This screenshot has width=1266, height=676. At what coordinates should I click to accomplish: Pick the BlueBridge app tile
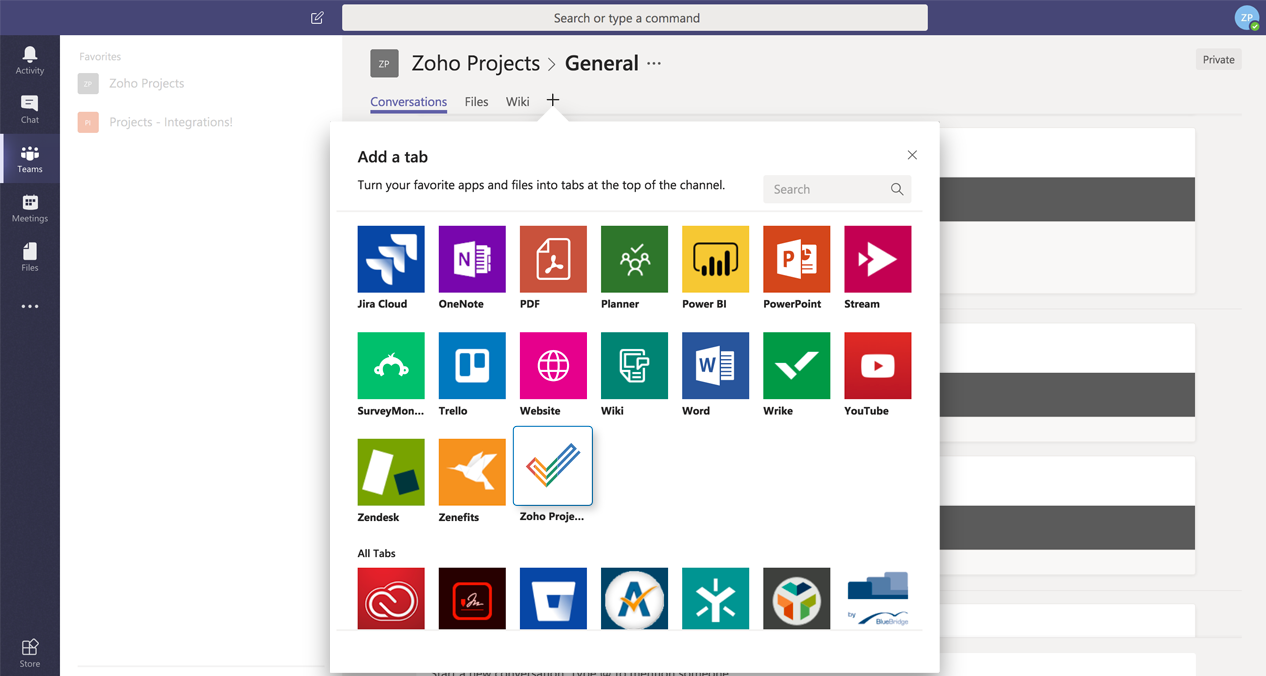[877, 598]
